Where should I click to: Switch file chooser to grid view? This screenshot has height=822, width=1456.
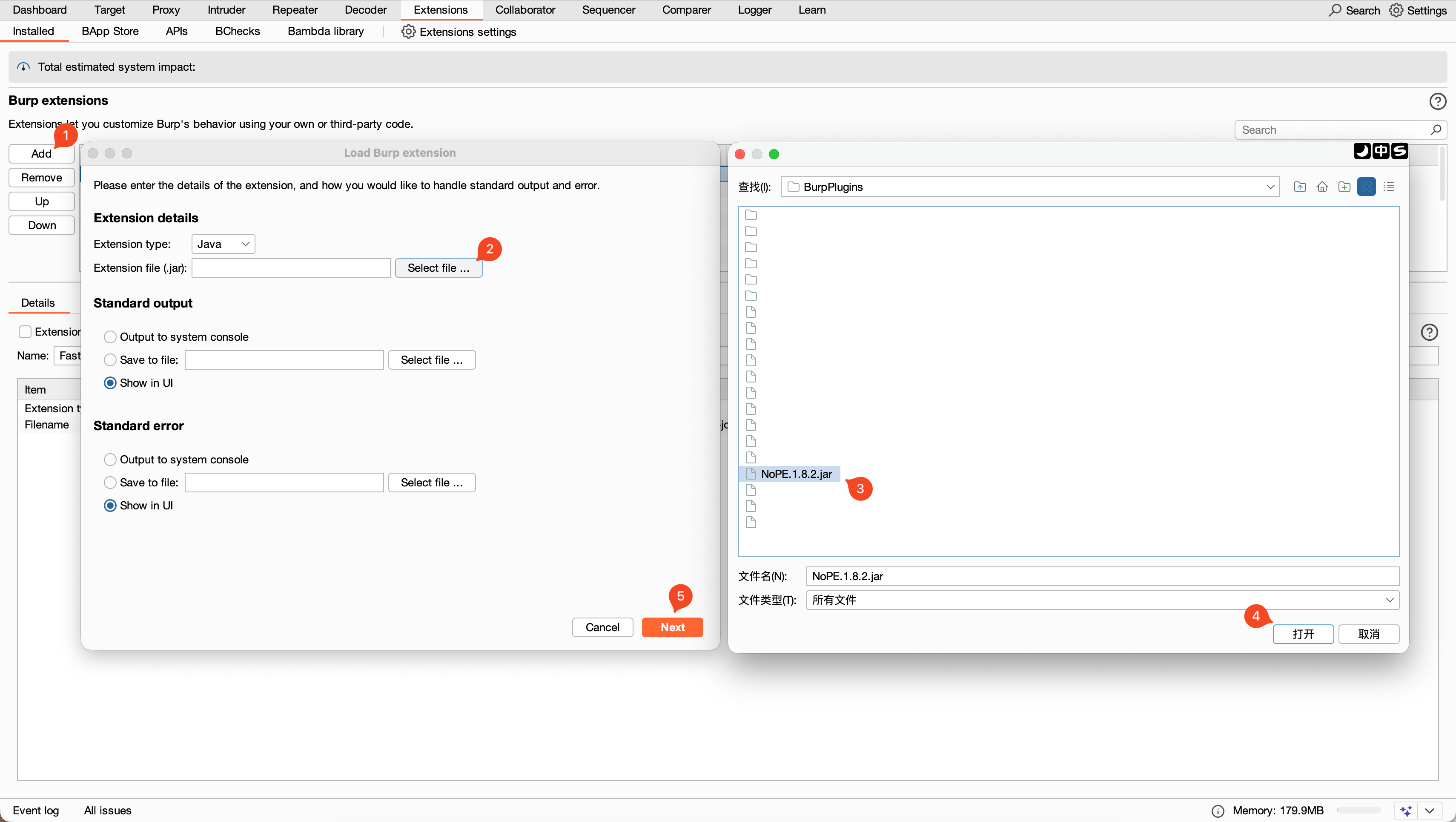pyautogui.click(x=1366, y=187)
